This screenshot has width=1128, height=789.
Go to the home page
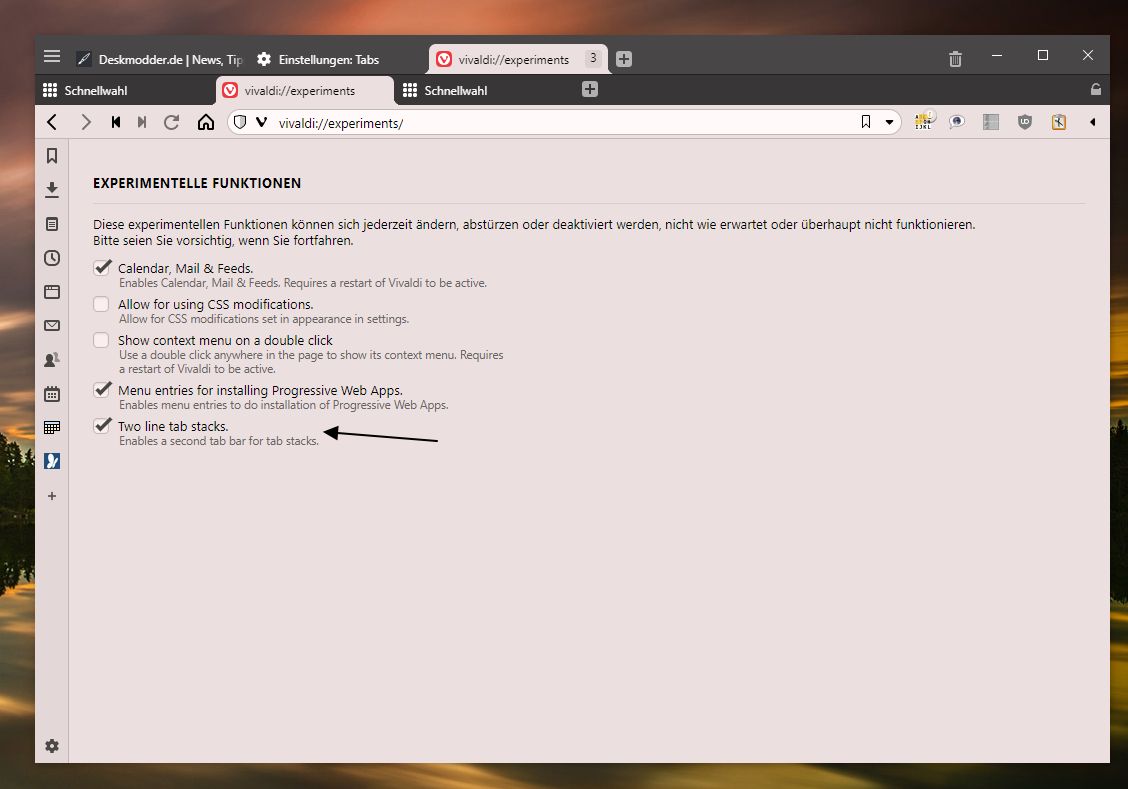coord(206,122)
